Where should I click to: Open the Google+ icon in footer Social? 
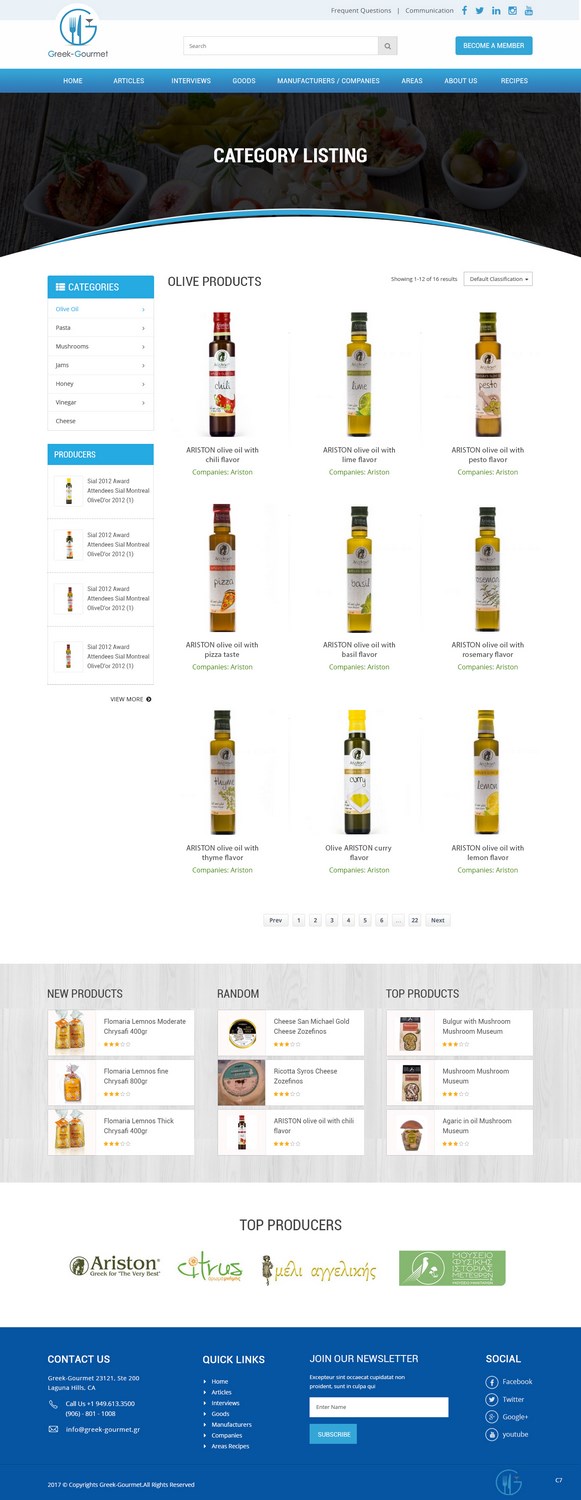click(x=492, y=1417)
